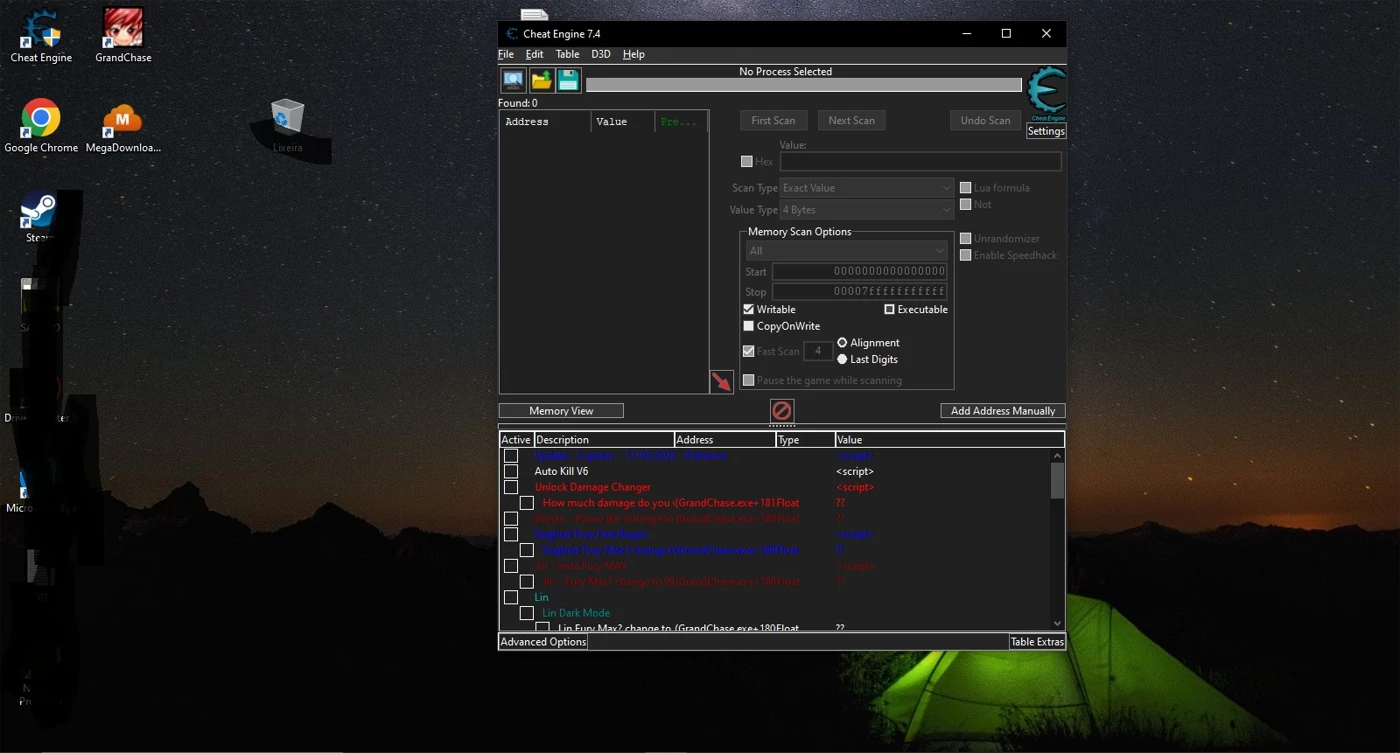This screenshot has width=1400, height=753.
Task: Click the results Address column header
Action: pos(545,122)
